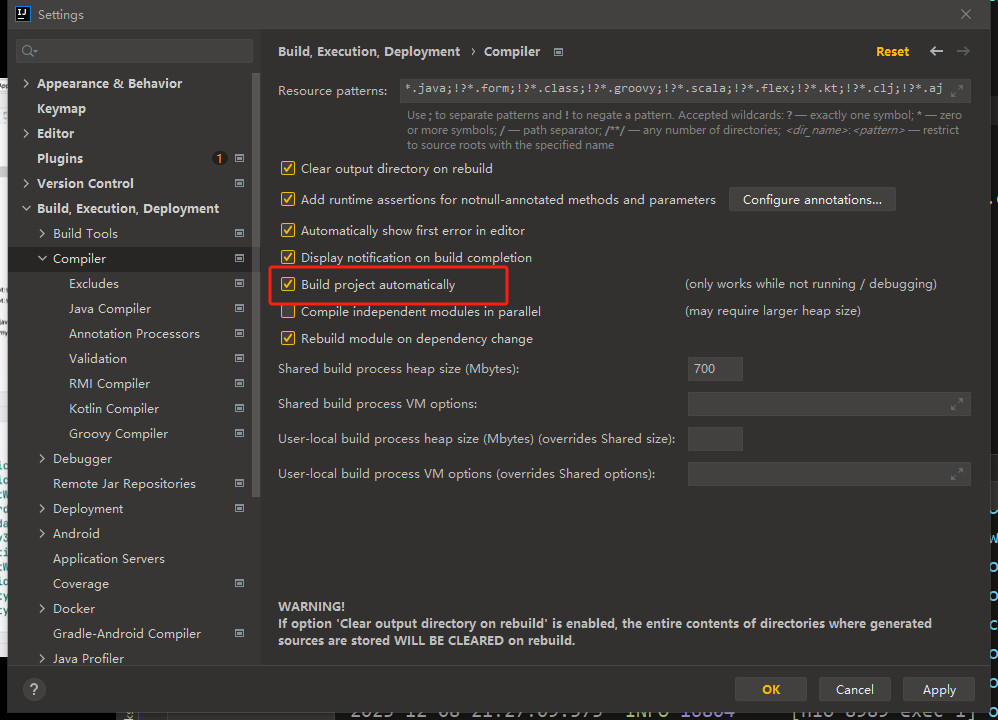Expand the Build Tools node
This screenshot has height=720, width=998.
pos(42,234)
